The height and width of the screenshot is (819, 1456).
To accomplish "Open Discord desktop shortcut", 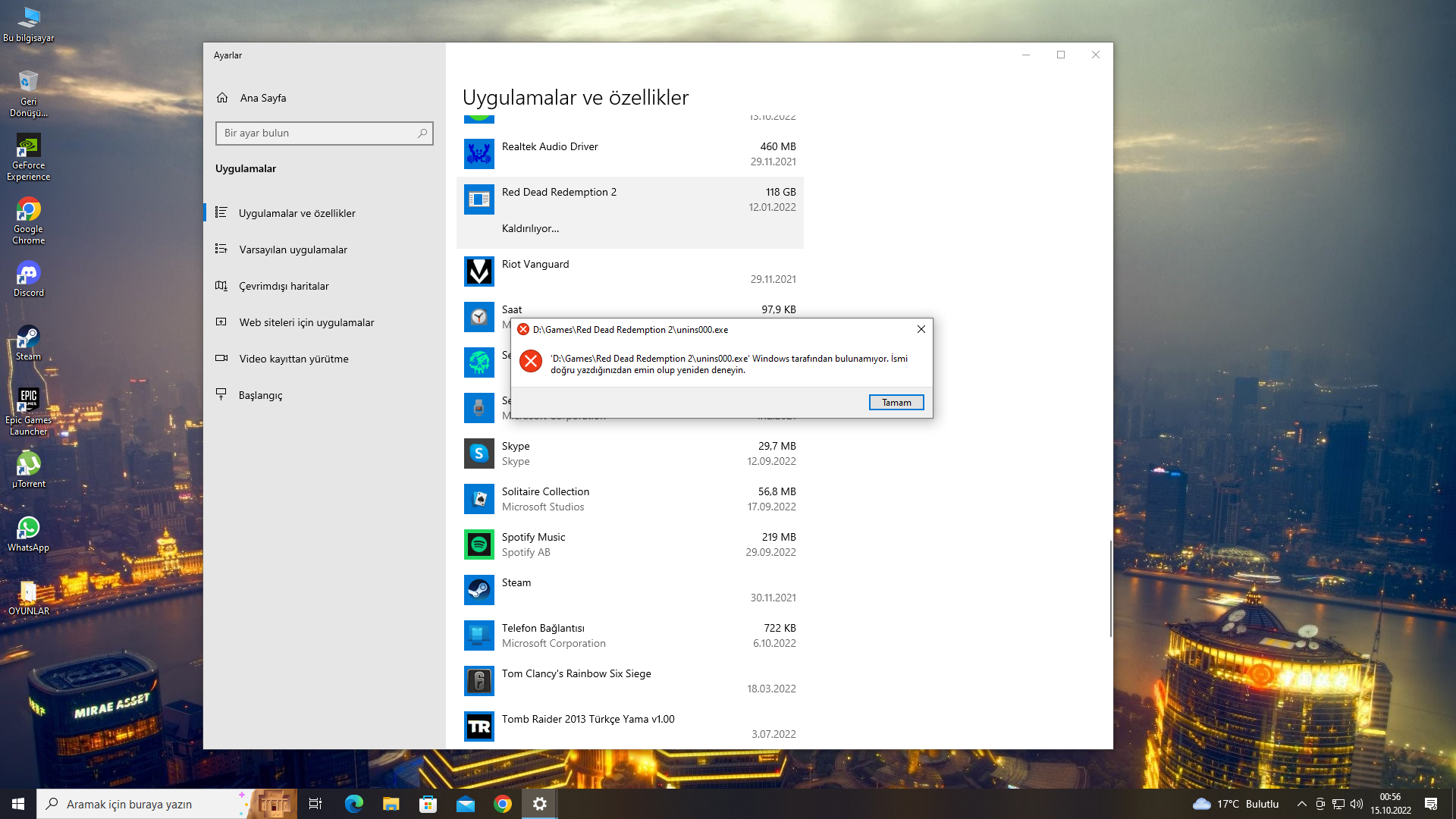I will pyautogui.click(x=28, y=279).
